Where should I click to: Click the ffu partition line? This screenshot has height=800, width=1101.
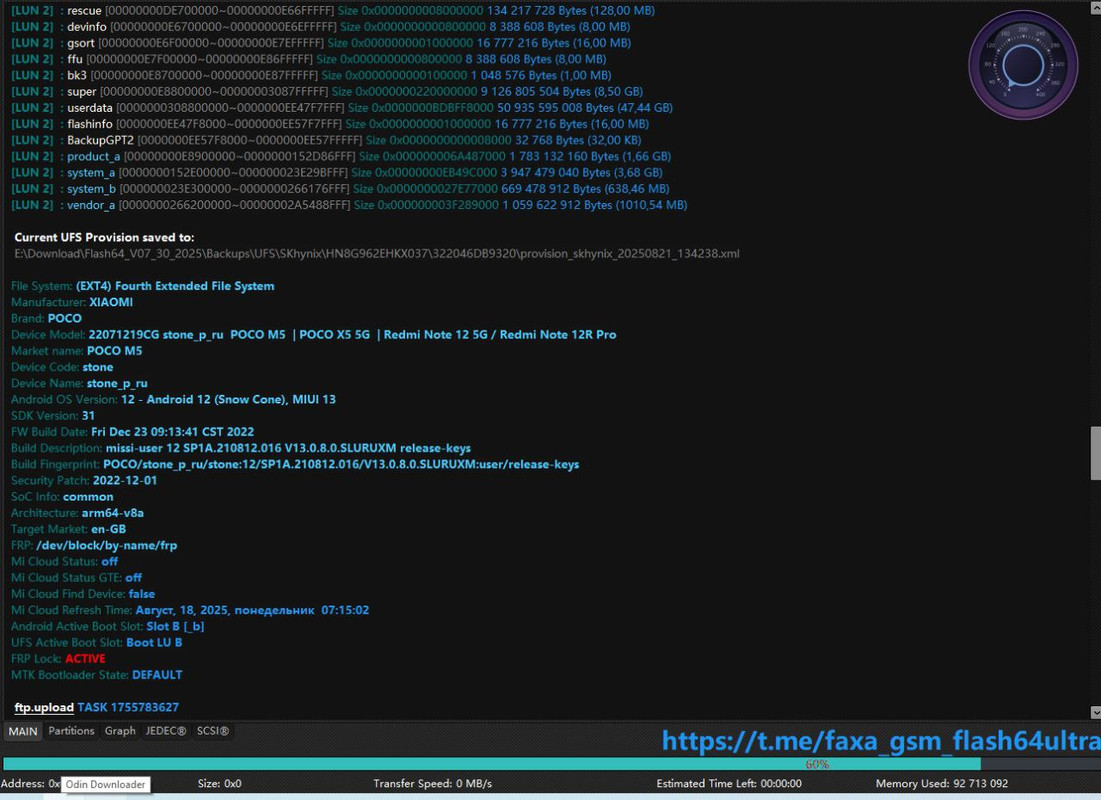[308, 59]
